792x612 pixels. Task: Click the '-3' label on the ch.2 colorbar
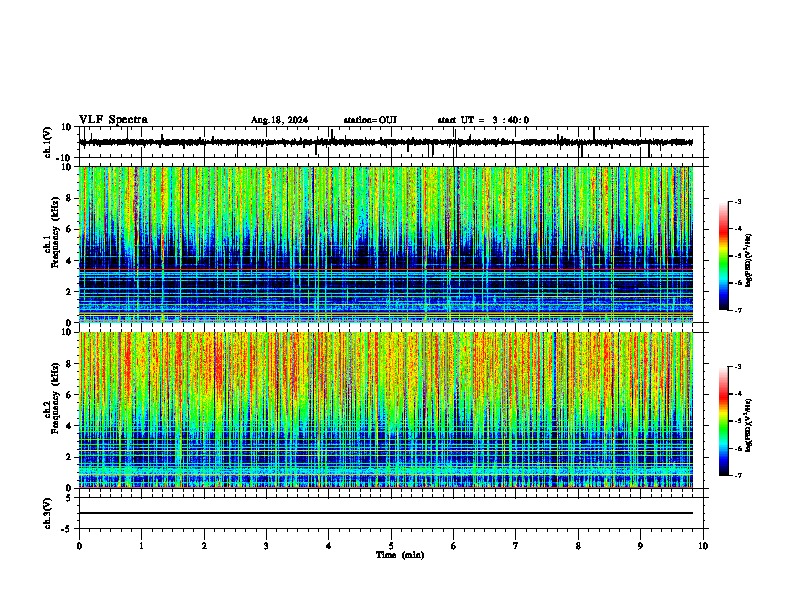[x=738, y=367]
